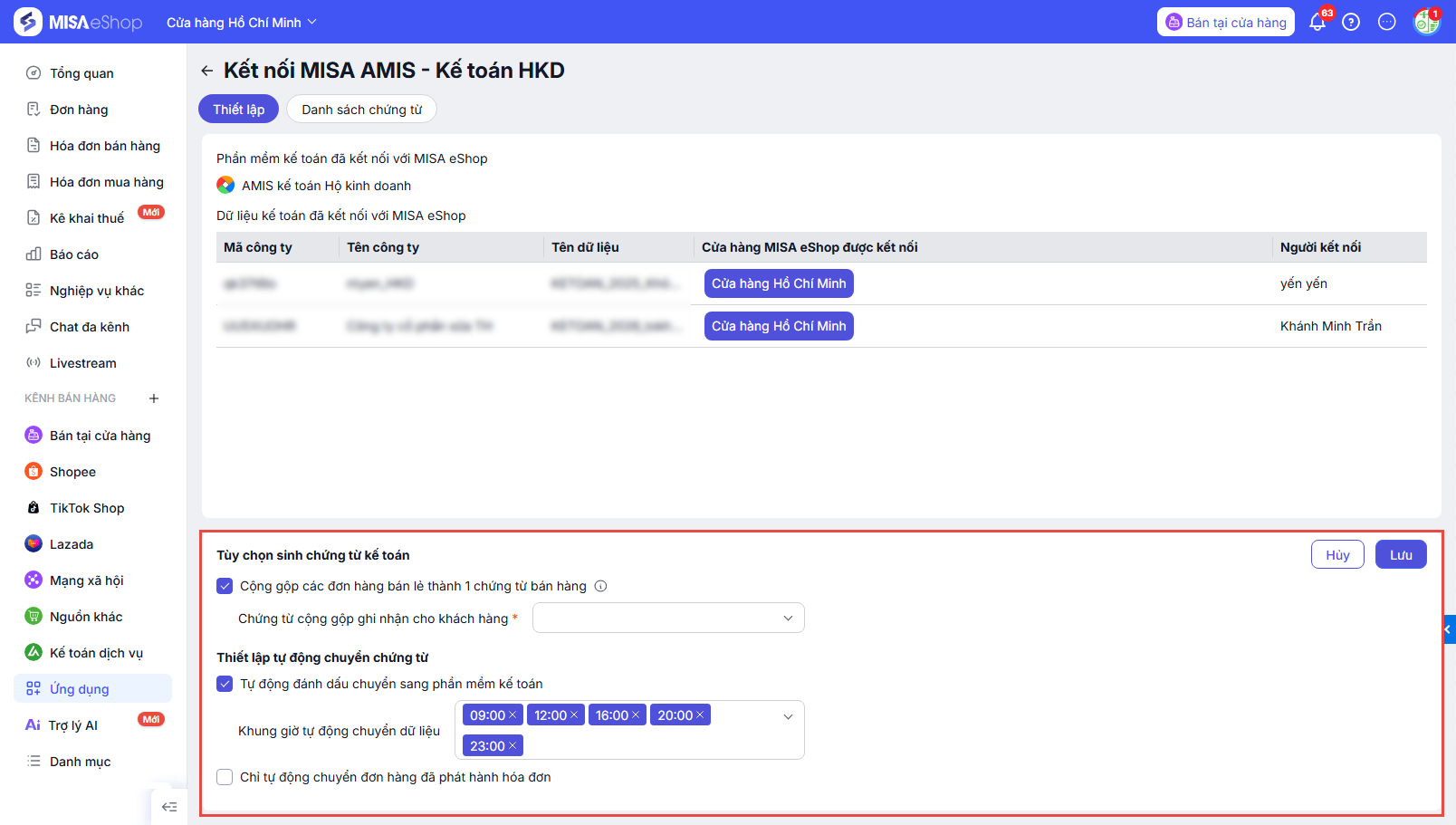Image resolution: width=1456 pixels, height=825 pixels.
Task: Open the Chứng từ cộng gộp khách hàng dropdown
Action: click(668, 619)
